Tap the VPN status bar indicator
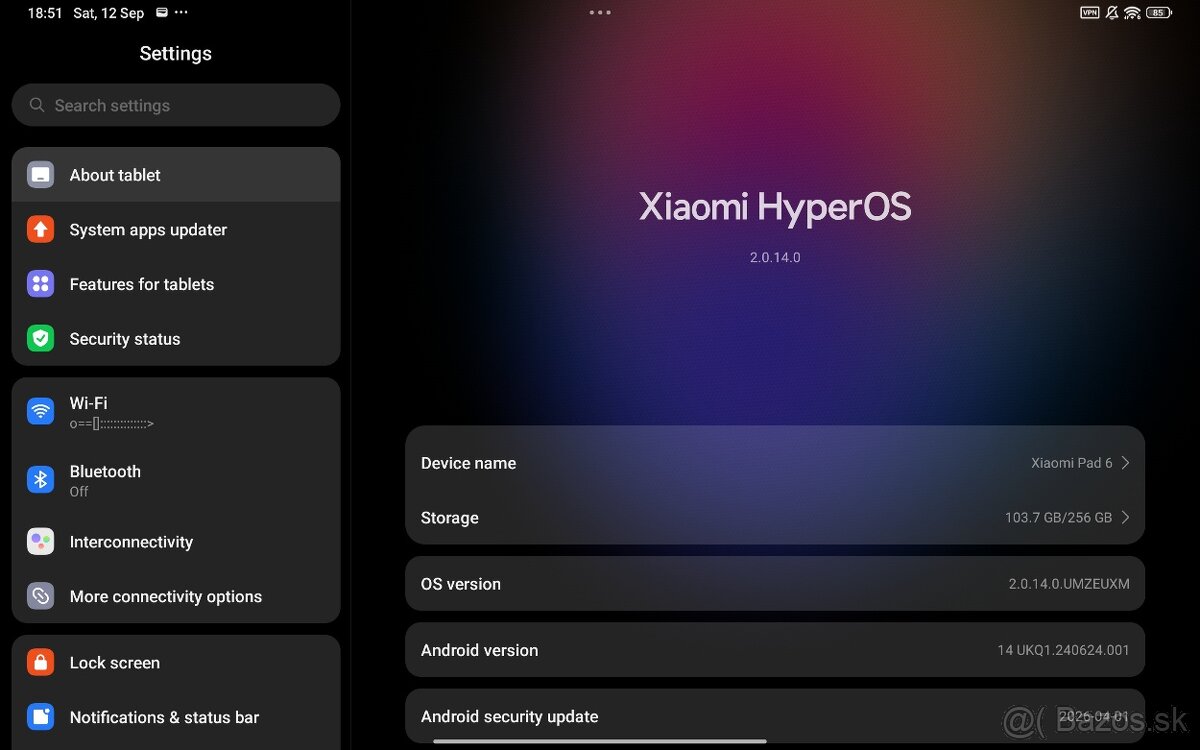The image size is (1200, 750). click(x=1090, y=13)
